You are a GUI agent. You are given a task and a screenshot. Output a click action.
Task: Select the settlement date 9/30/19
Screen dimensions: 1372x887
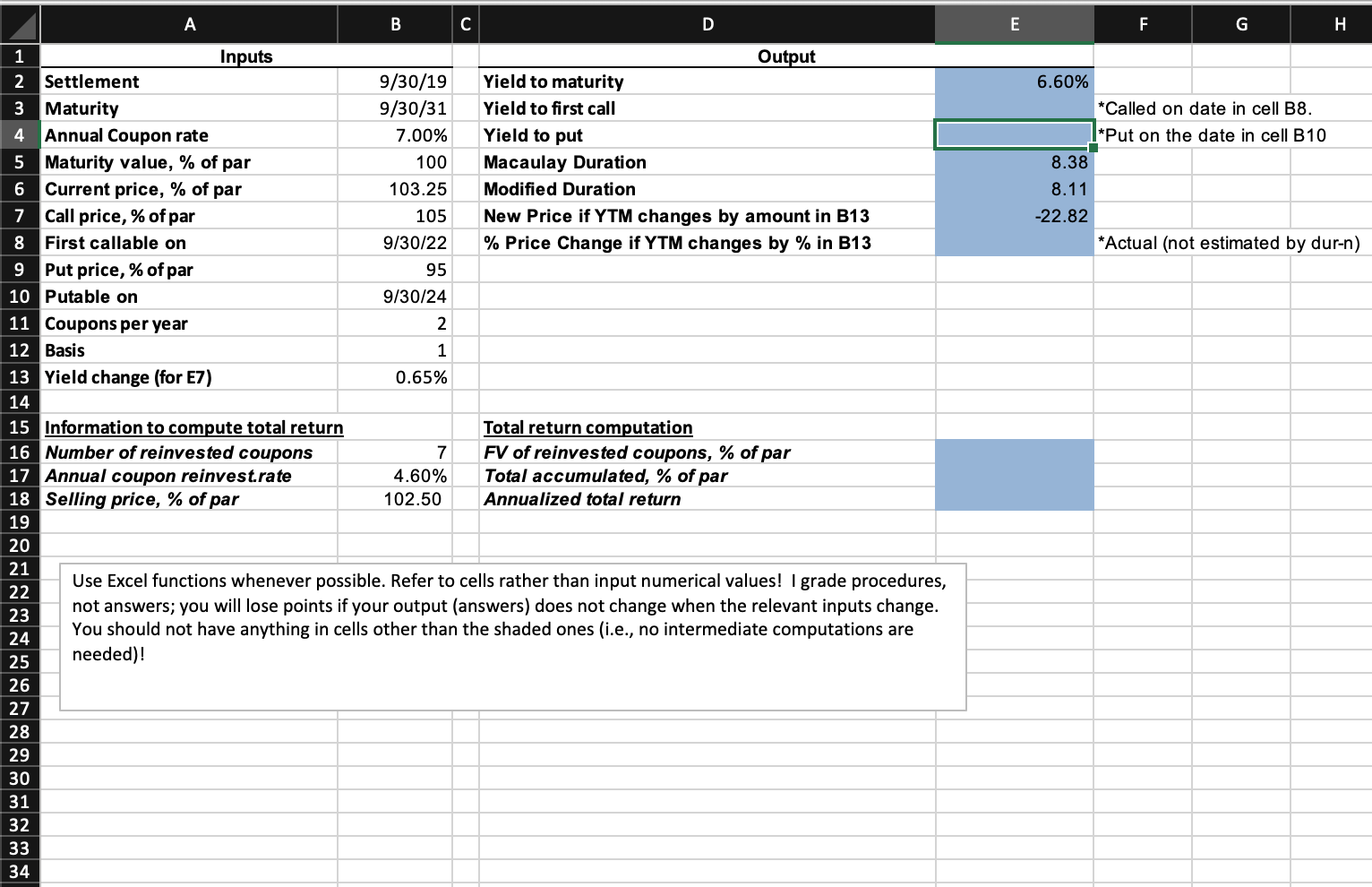(395, 82)
